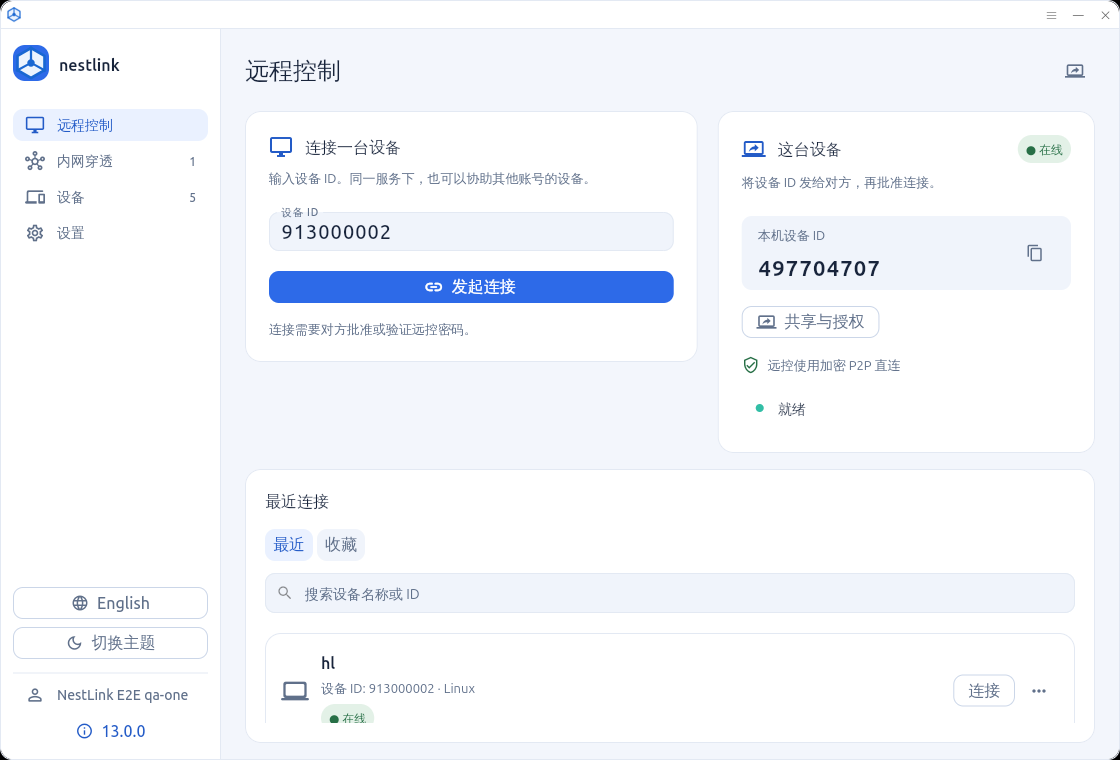Click the app icon in title bar
This screenshot has height=760, width=1120.
point(14,14)
